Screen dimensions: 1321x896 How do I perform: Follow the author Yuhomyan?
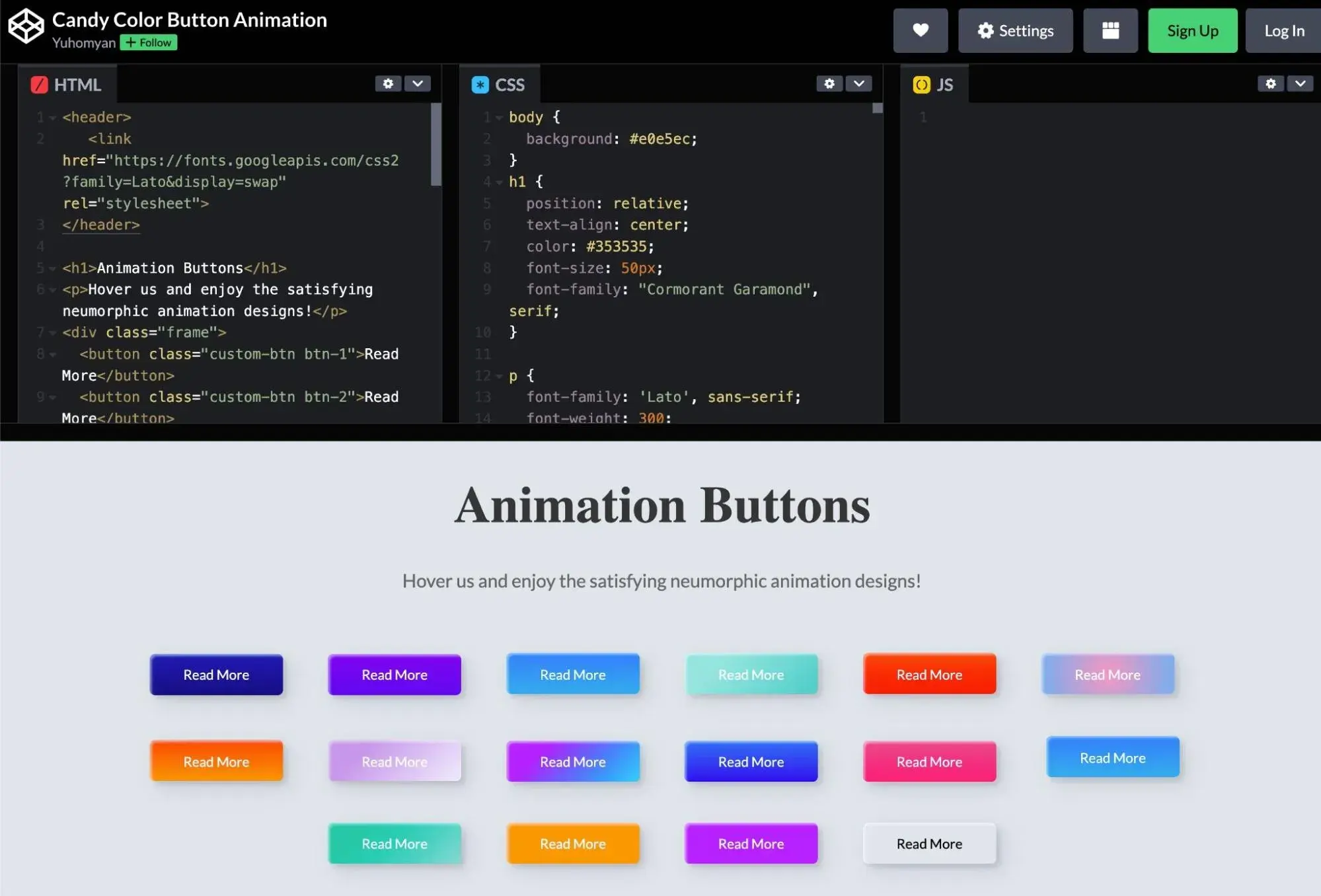click(148, 42)
